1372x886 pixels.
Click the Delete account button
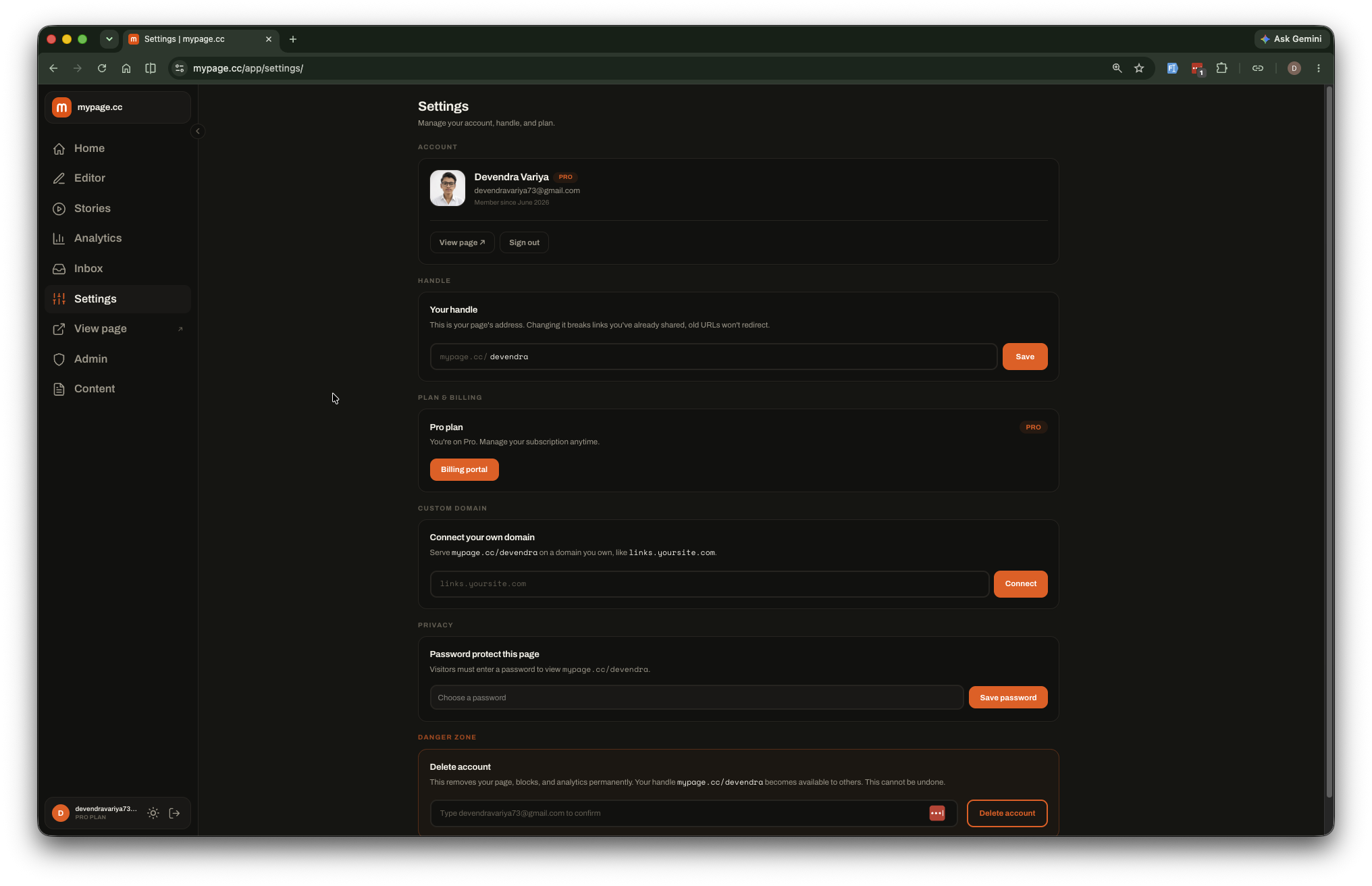tap(1007, 813)
